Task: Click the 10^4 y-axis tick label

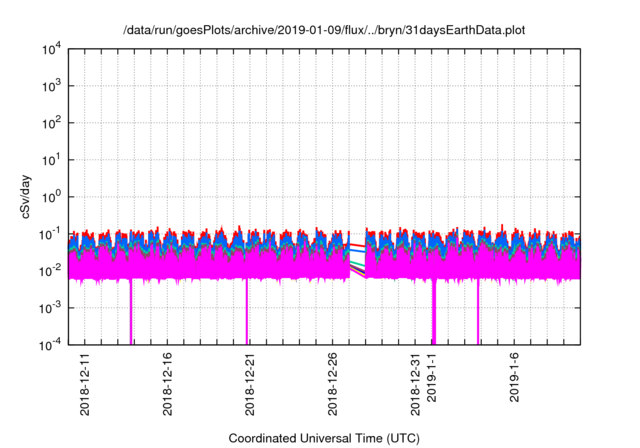Action: 51,51
